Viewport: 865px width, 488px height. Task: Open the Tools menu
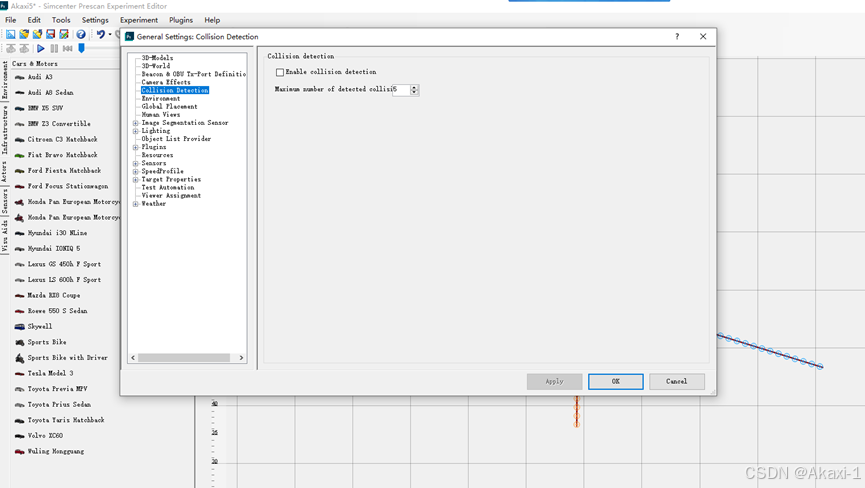point(61,20)
